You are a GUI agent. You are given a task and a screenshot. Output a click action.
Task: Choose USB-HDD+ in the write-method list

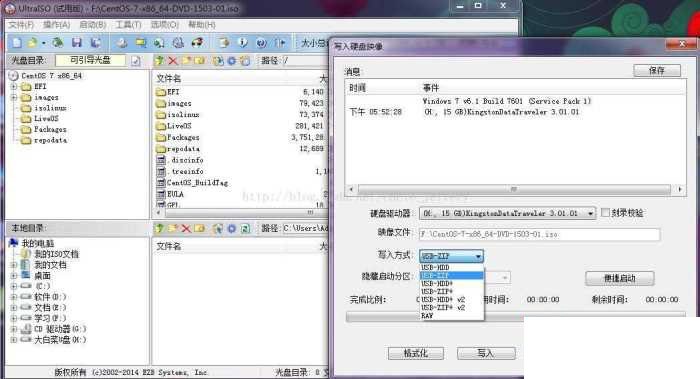[452, 283]
